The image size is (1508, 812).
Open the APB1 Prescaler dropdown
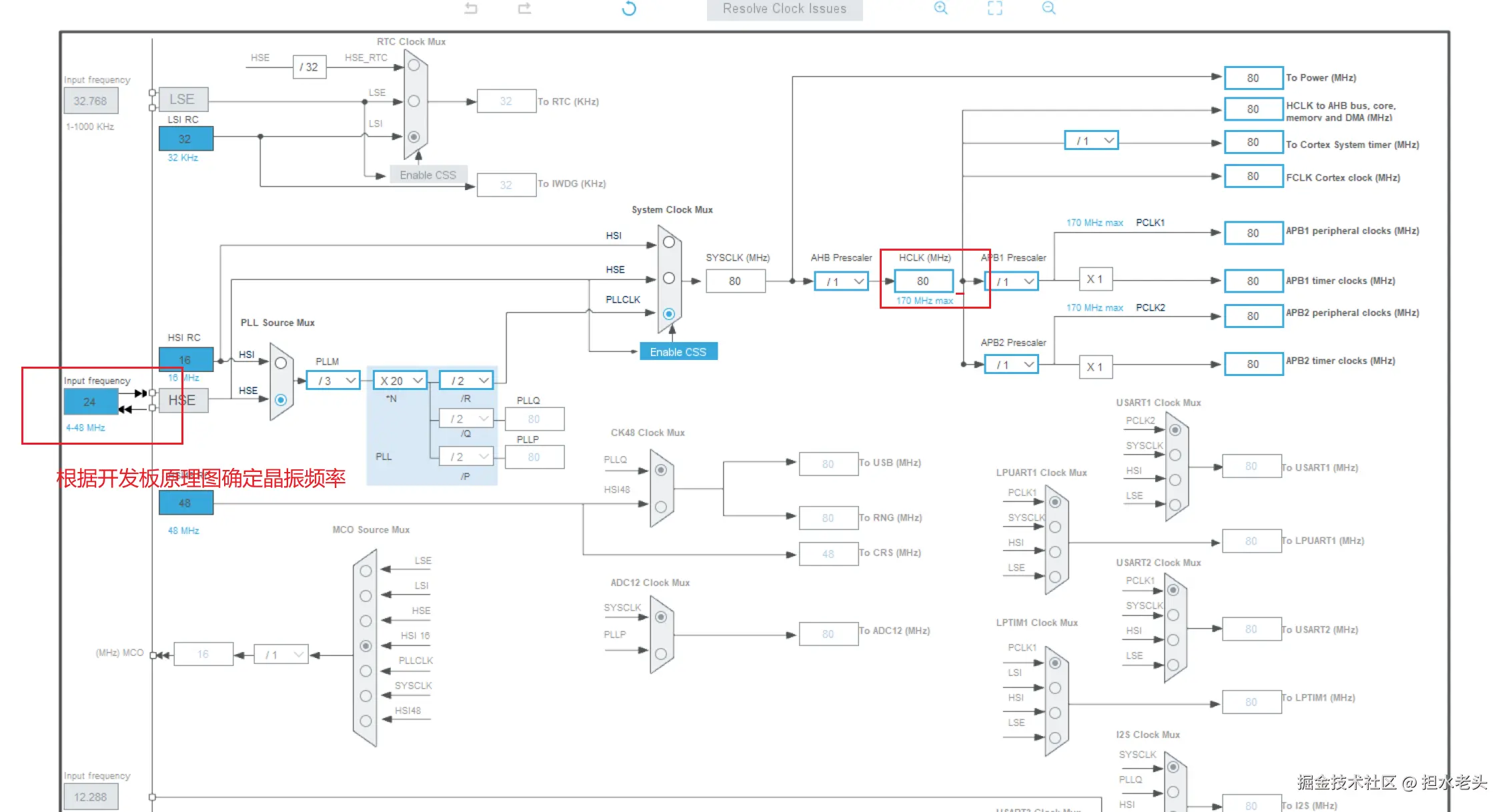(1012, 281)
